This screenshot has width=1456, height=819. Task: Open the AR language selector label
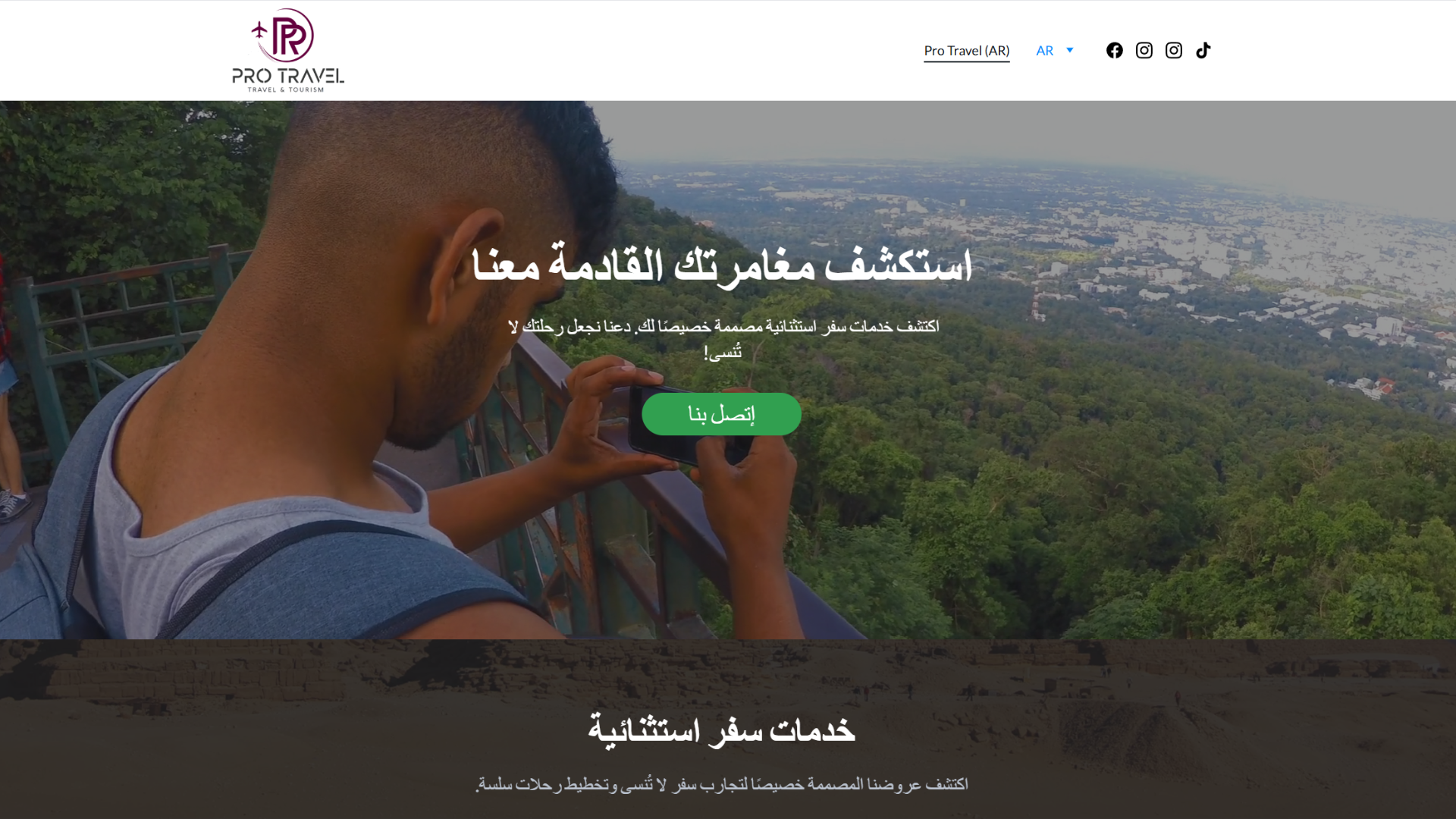tap(1044, 51)
